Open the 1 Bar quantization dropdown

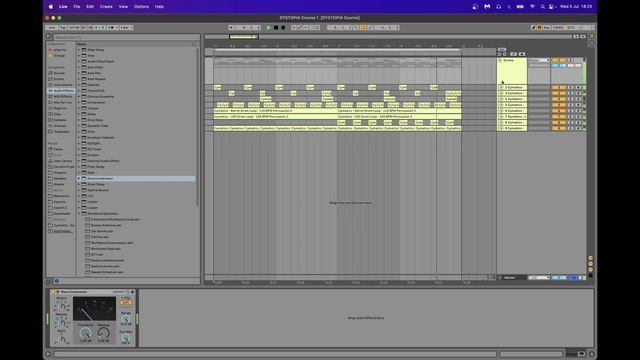point(127,28)
